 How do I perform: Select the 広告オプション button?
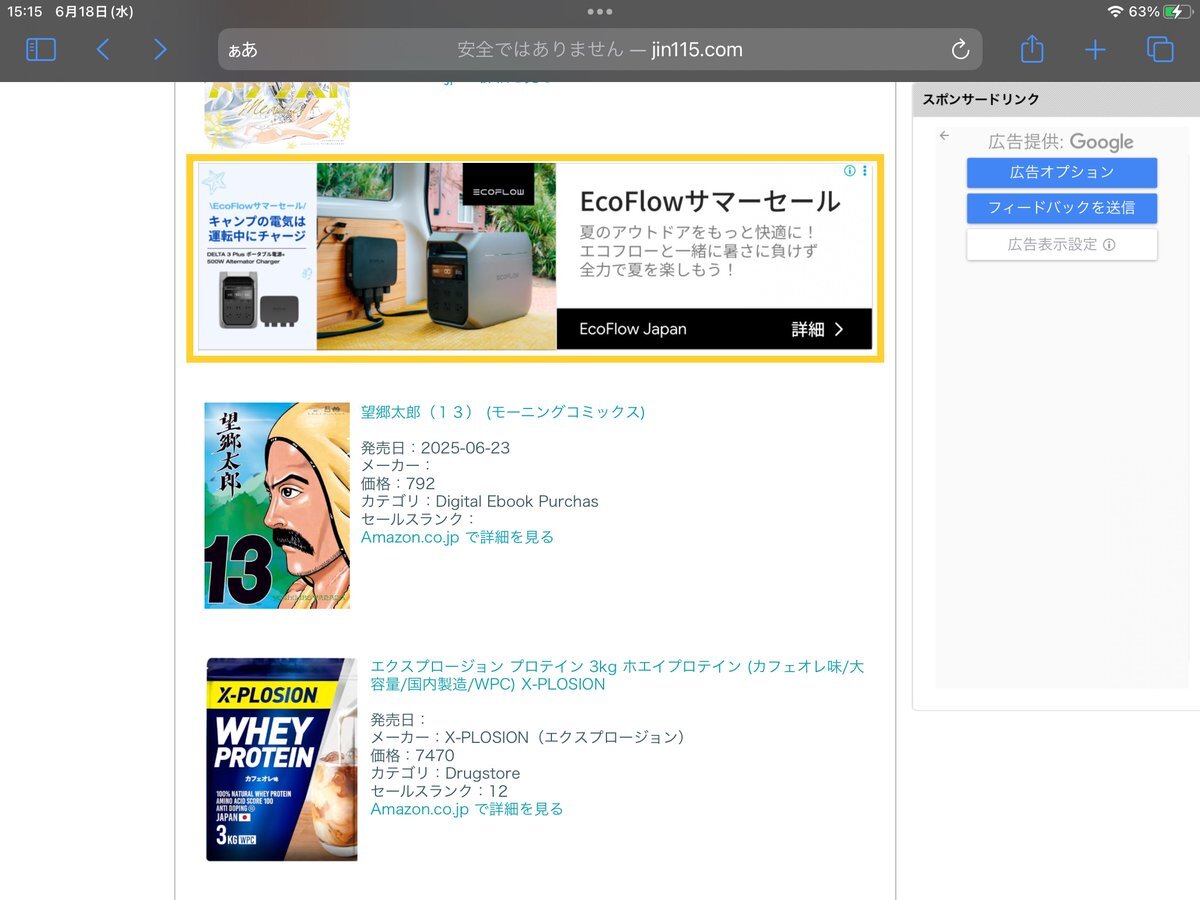tap(1062, 172)
